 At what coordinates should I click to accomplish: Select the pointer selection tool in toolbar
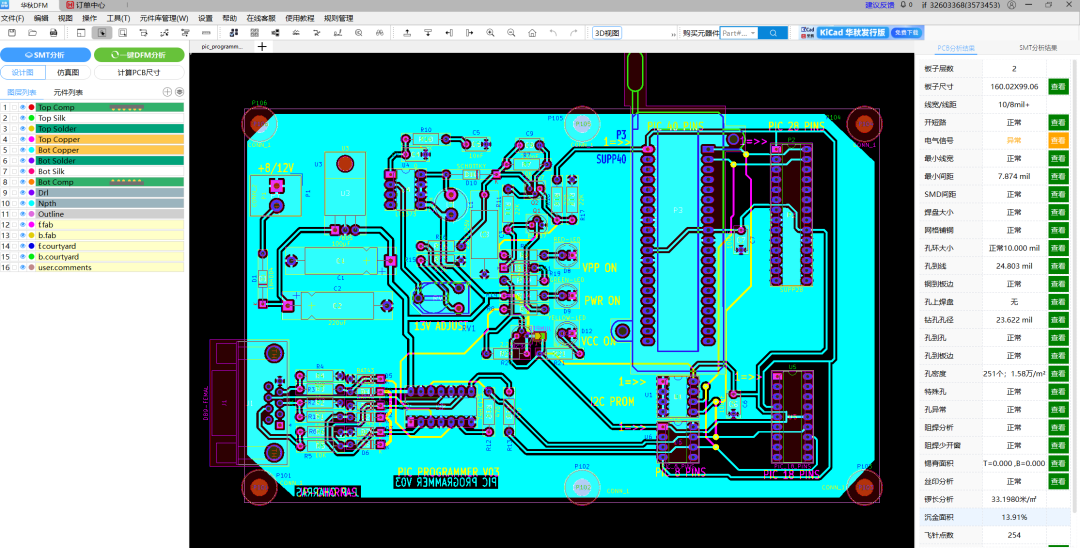tap(102, 32)
